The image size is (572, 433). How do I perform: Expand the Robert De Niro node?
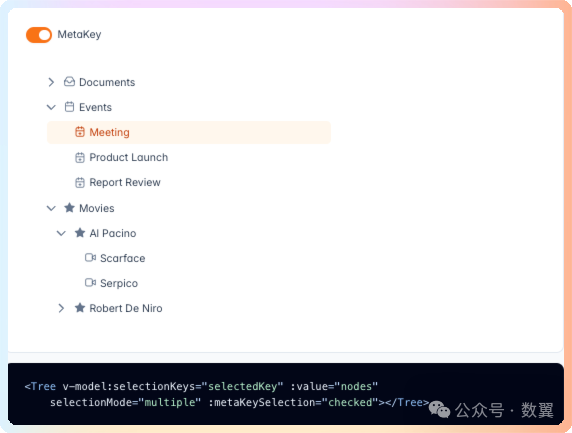[x=61, y=308]
